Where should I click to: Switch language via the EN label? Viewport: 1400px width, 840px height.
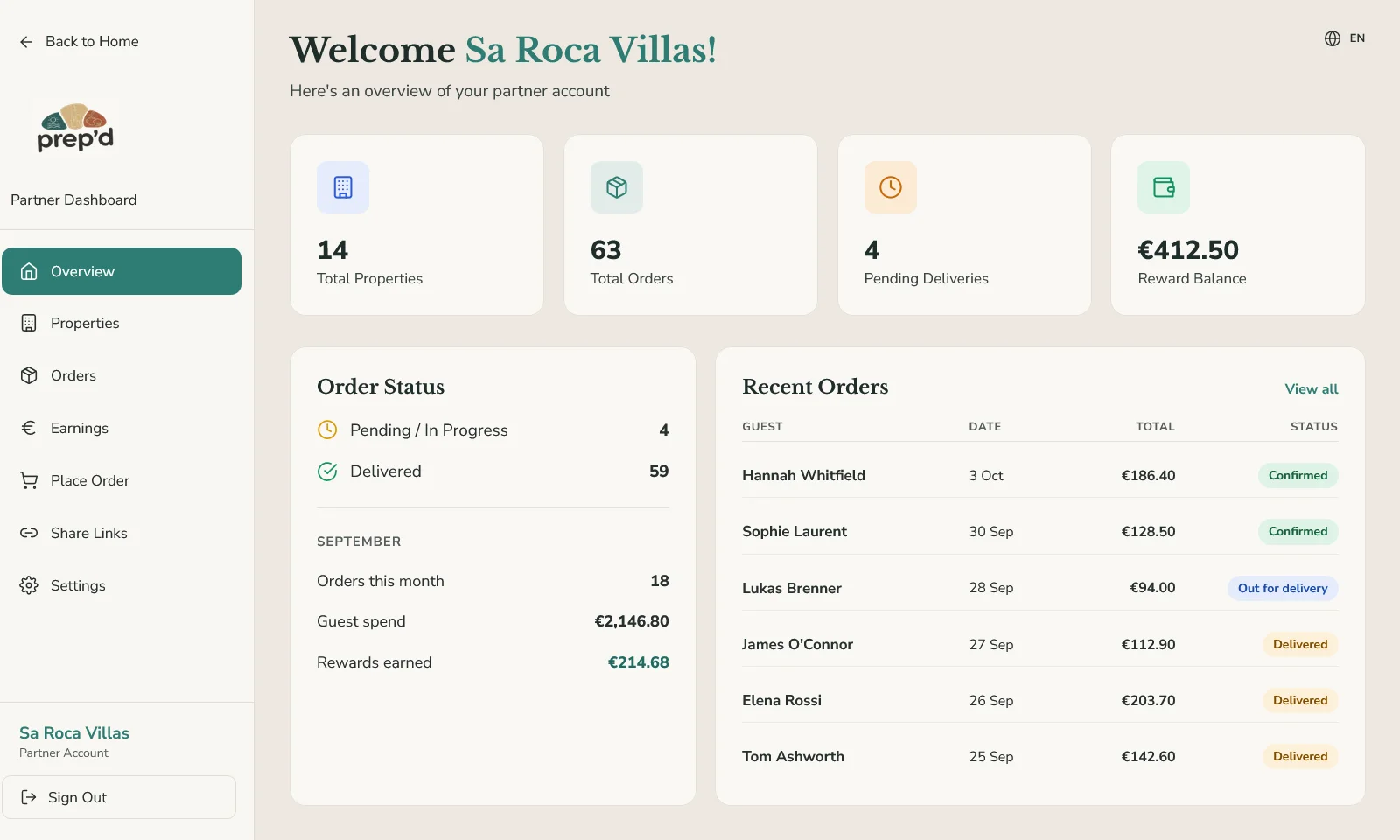[1357, 38]
